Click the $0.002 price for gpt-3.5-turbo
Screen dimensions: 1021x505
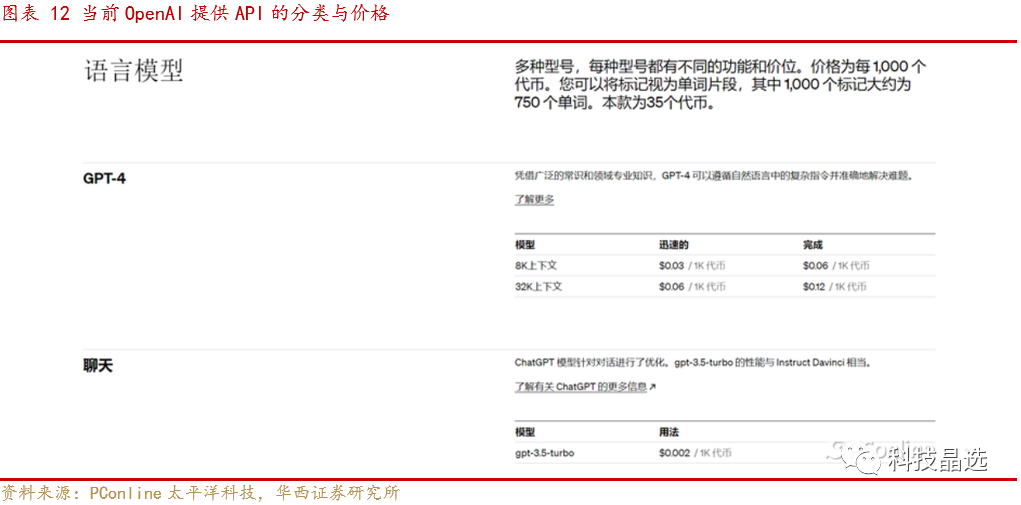(x=674, y=453)
